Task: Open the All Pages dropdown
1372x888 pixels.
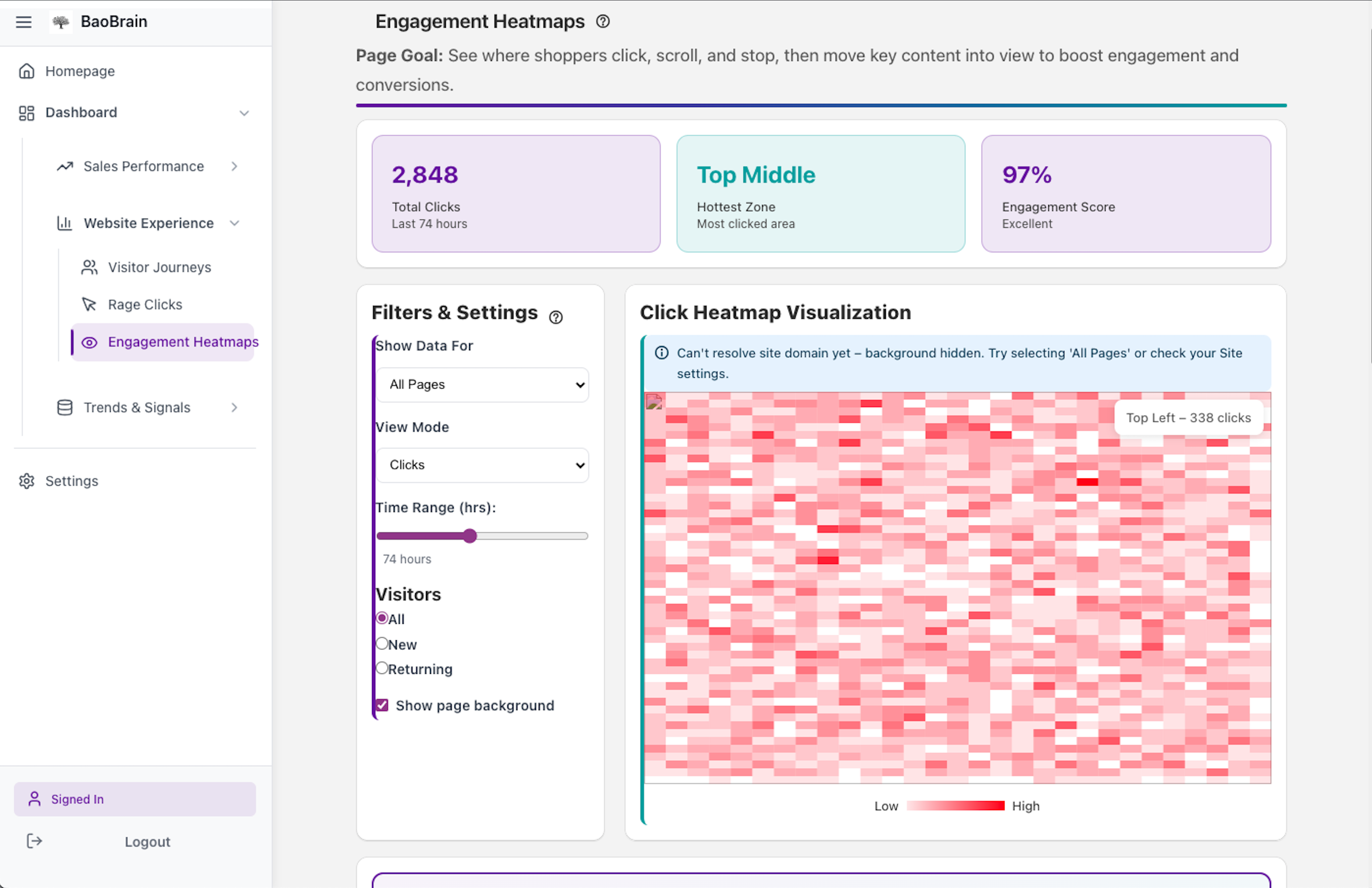Action: click(482, 385)
